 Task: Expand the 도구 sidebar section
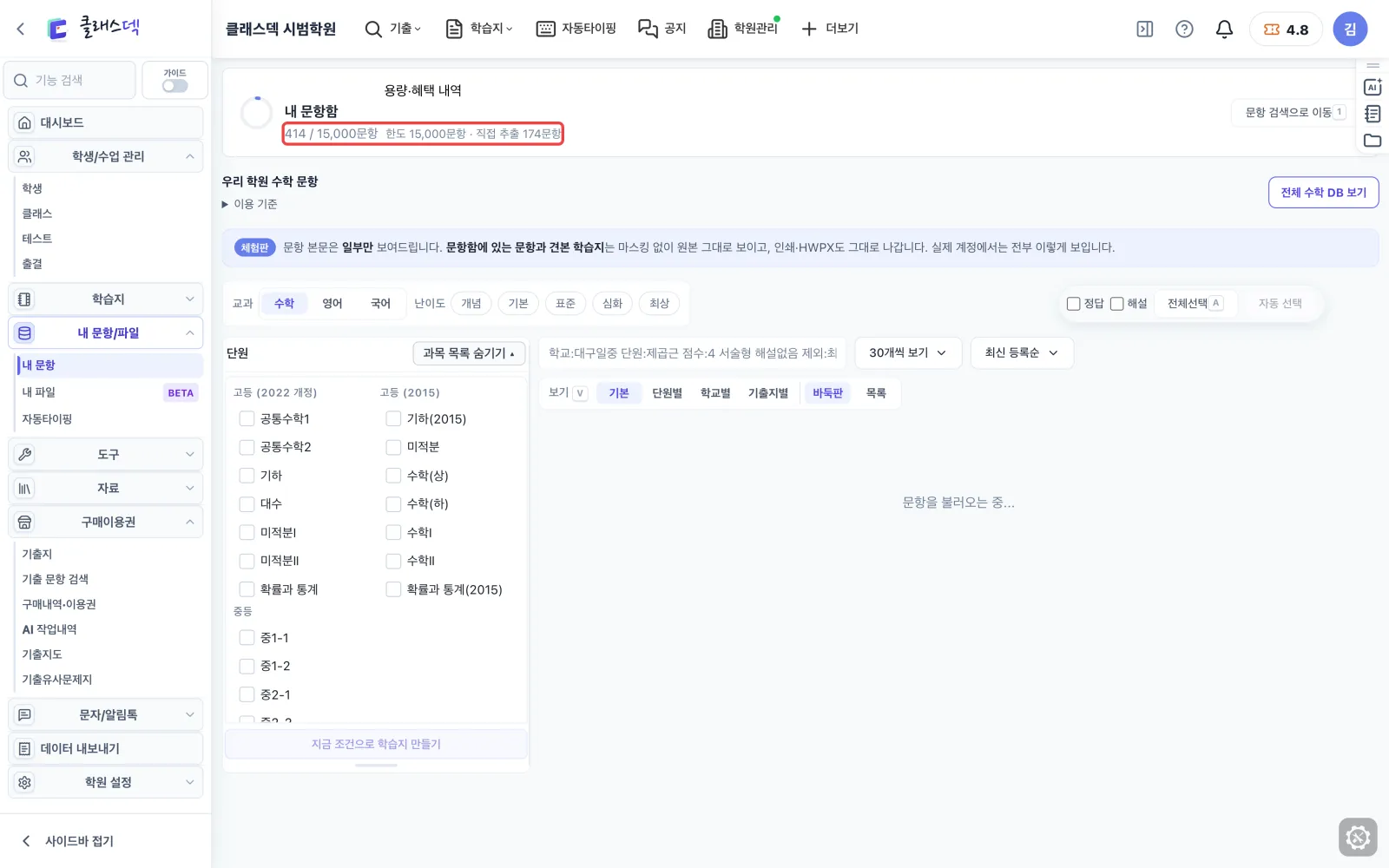(x=106, y=454)
